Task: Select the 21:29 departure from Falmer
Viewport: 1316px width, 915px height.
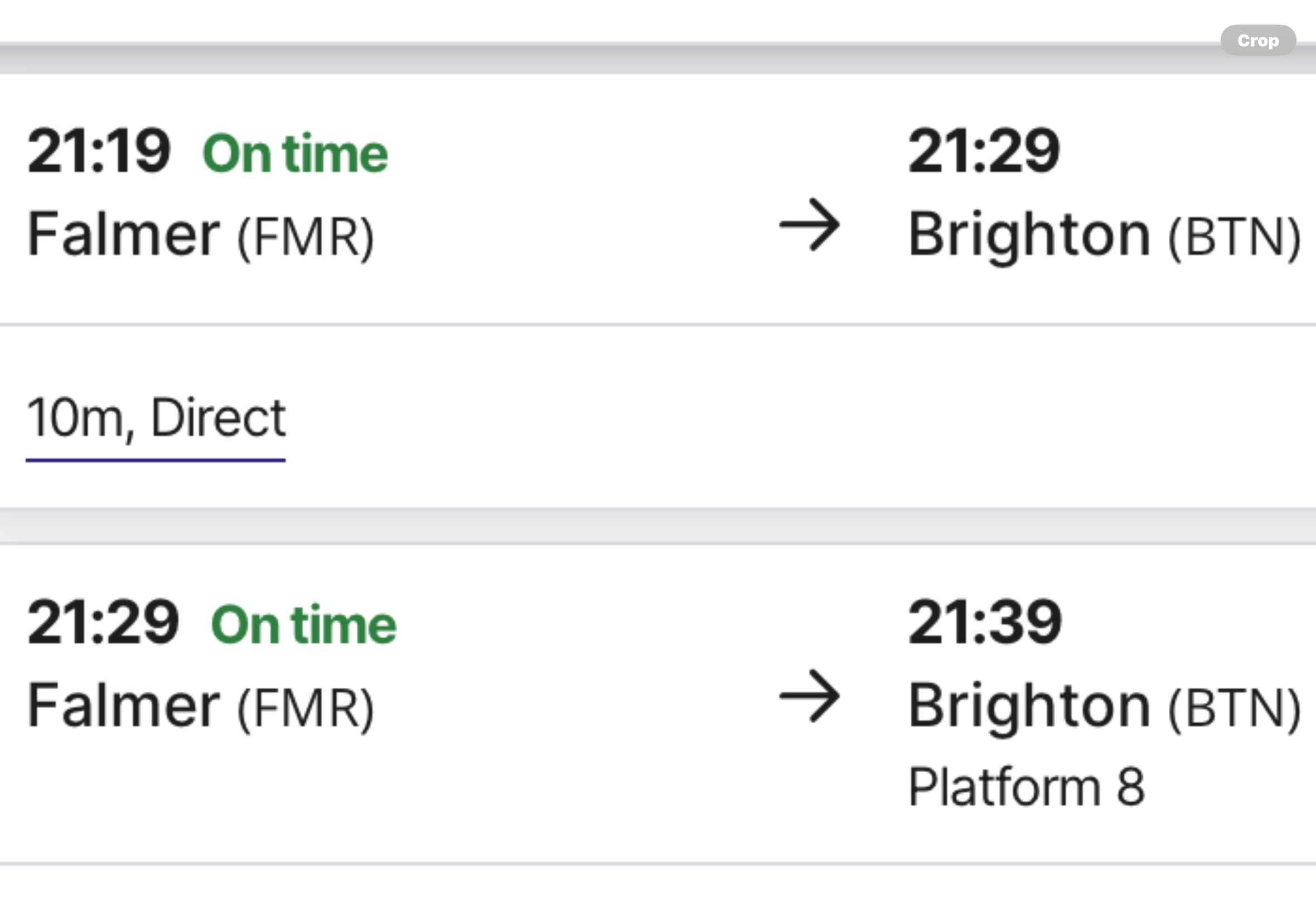Action: coord(103,622)
